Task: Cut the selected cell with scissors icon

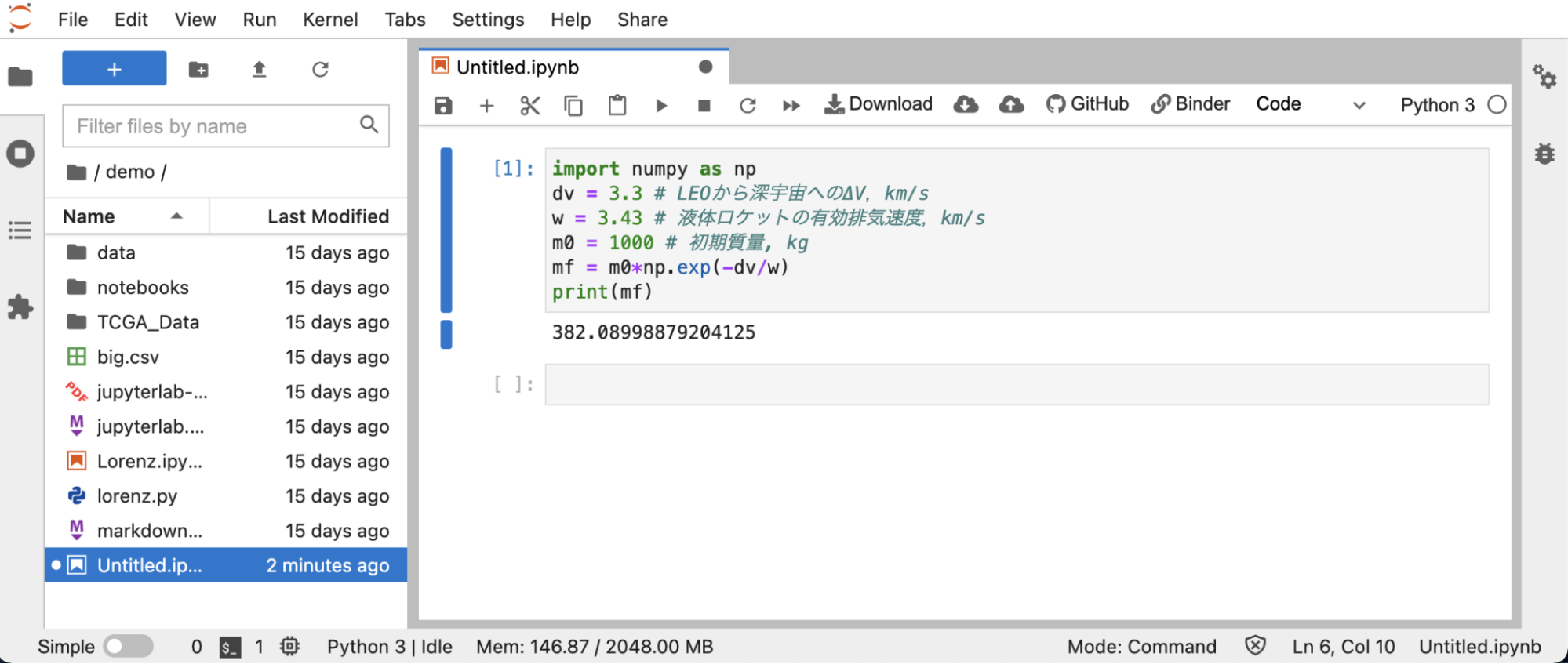Action: (530, 105)
